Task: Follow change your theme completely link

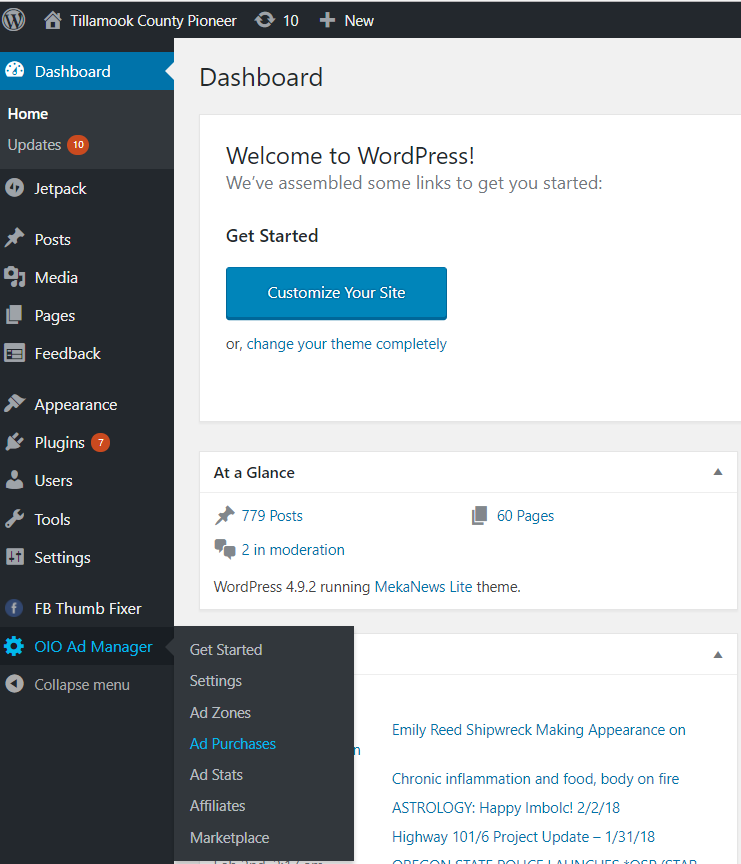Action: [347, 344]
